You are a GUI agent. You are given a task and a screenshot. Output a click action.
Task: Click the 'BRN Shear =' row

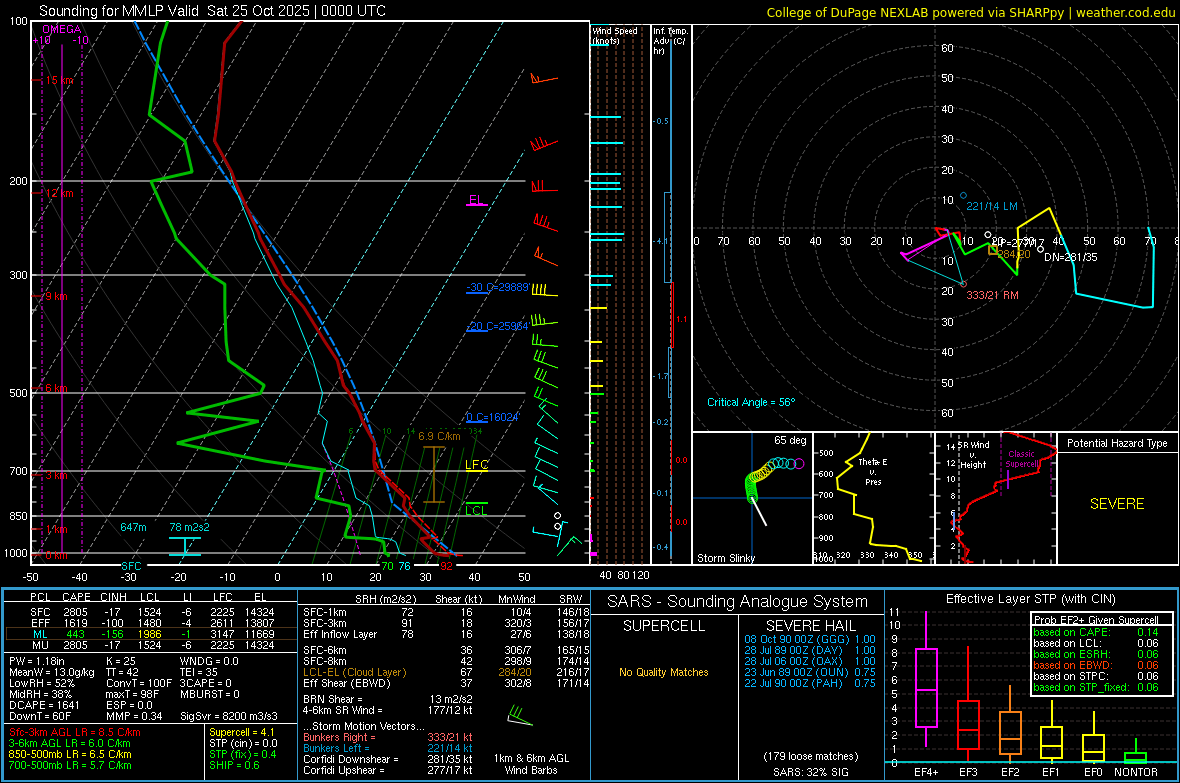coord(388,699)
